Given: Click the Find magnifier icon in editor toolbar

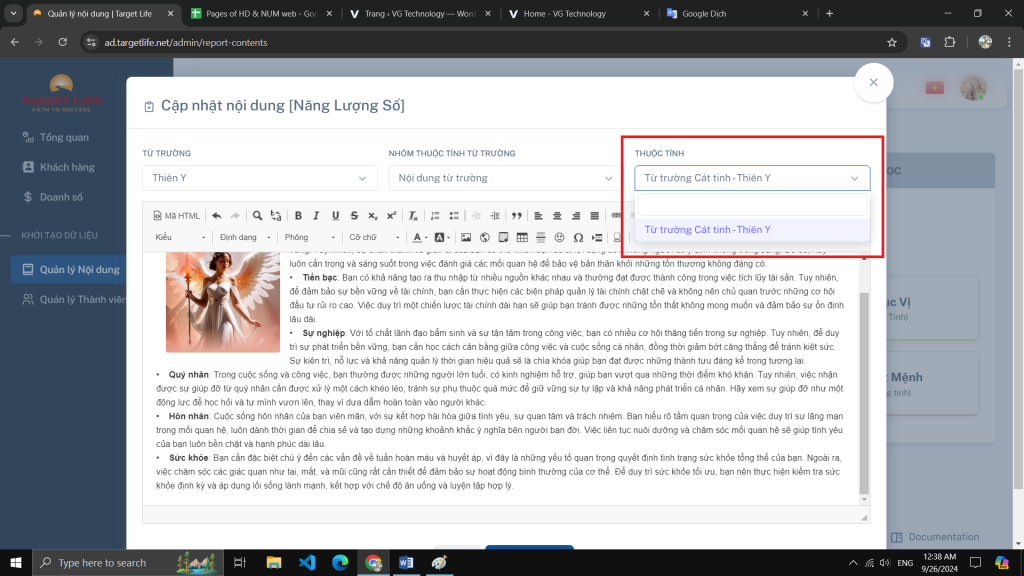Looking at the screenshot, I should point(257,216).
